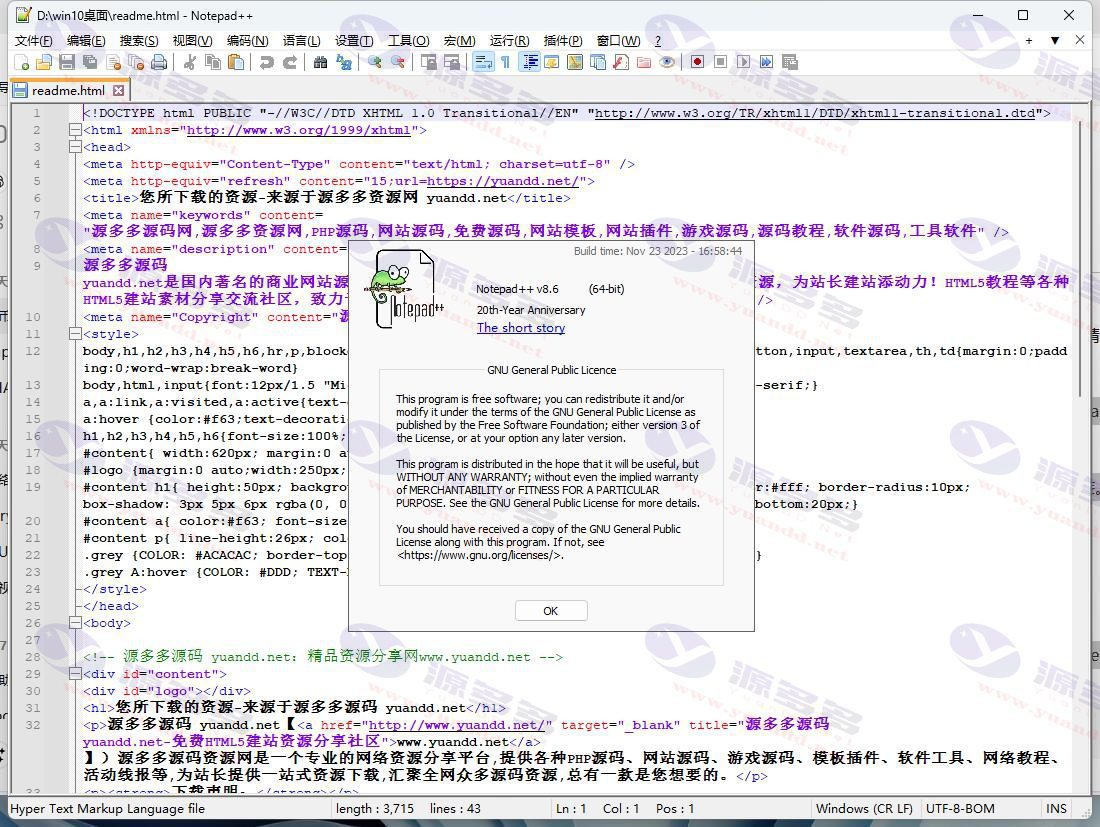Open the Replace dialog icon
The height and width of the screenshot is (827, 1100).
coord(344,62)
